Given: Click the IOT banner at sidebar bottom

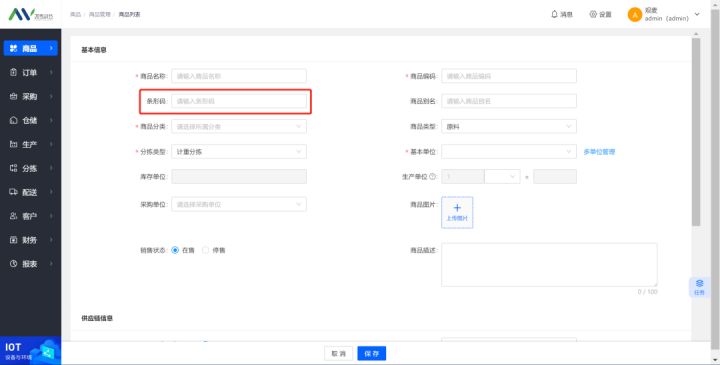Looking at the screenshot, I should pos(30,351).
